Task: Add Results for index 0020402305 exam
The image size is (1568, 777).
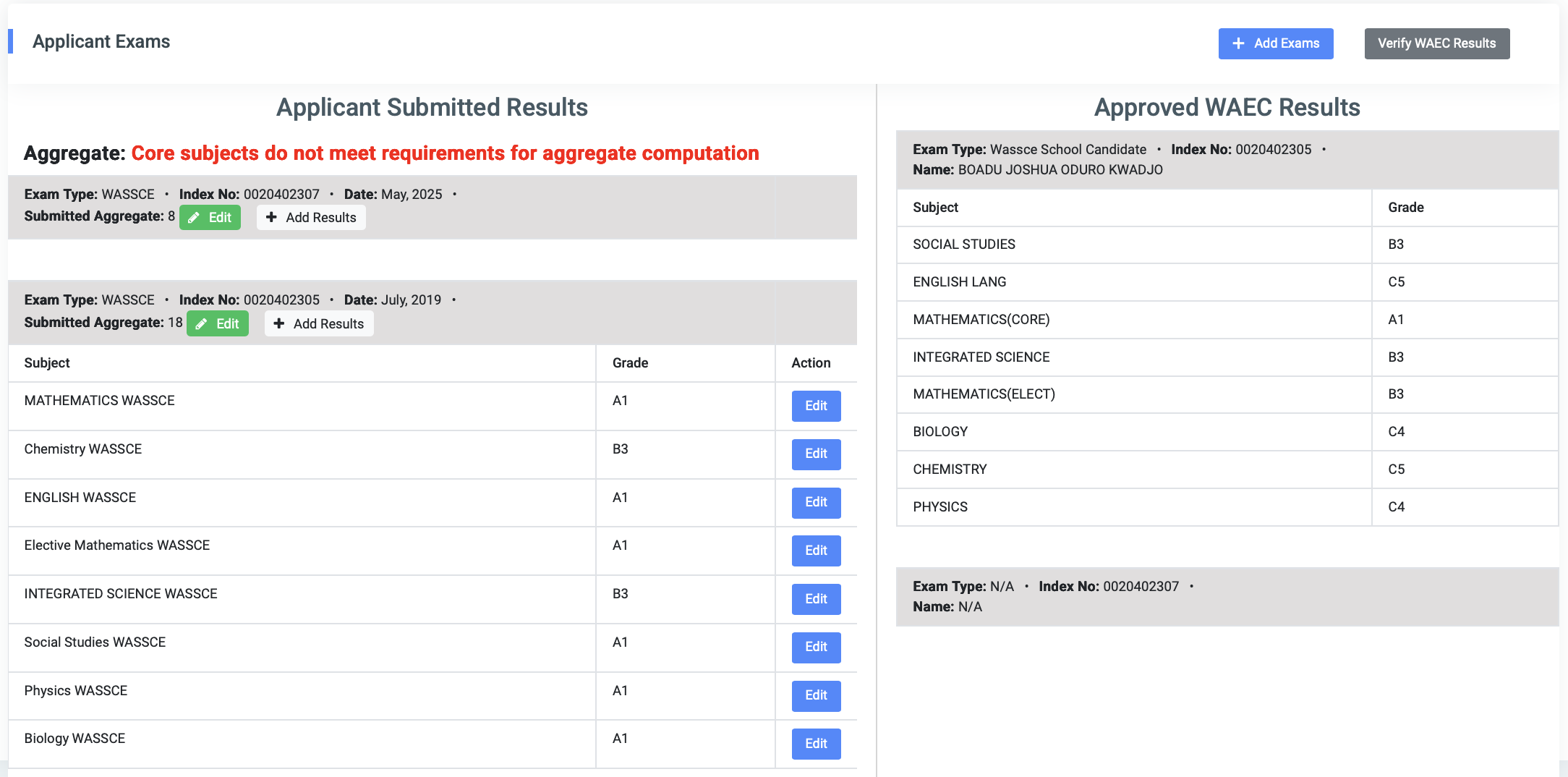Action: click(319, 323)
